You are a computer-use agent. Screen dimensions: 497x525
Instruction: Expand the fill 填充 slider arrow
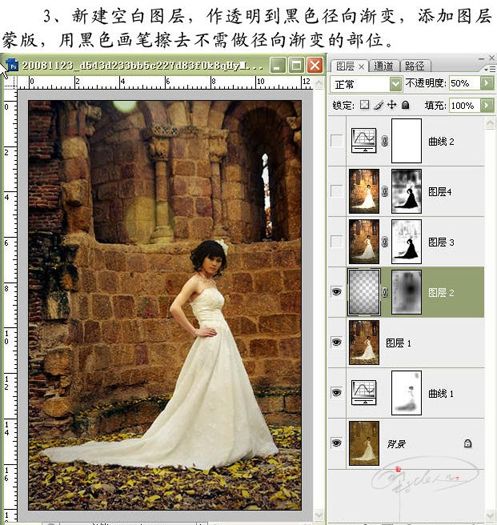click(487, 105)
